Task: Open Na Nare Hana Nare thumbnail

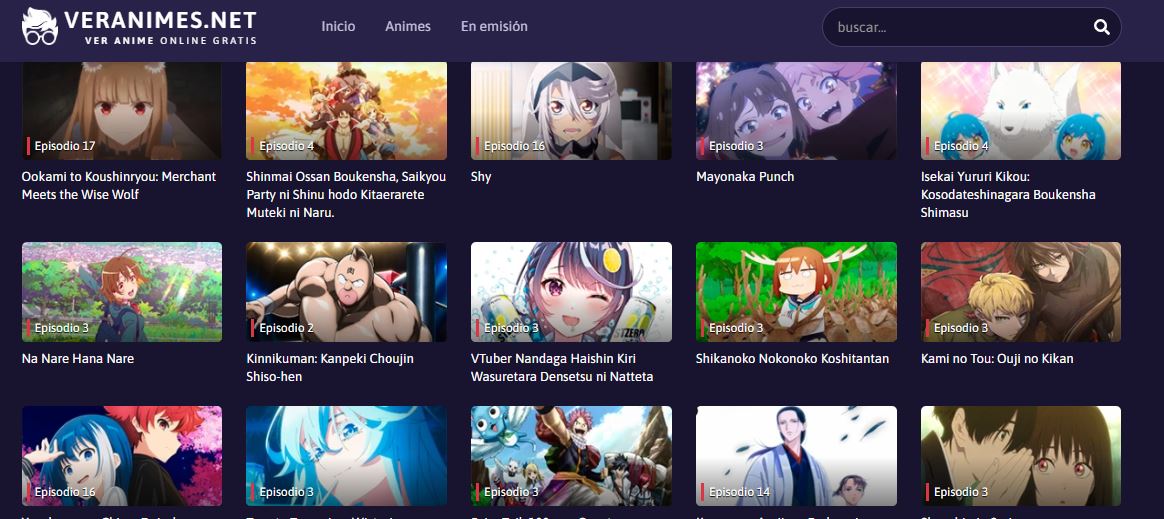Action: pyautogui.click(x=122, y=292)
